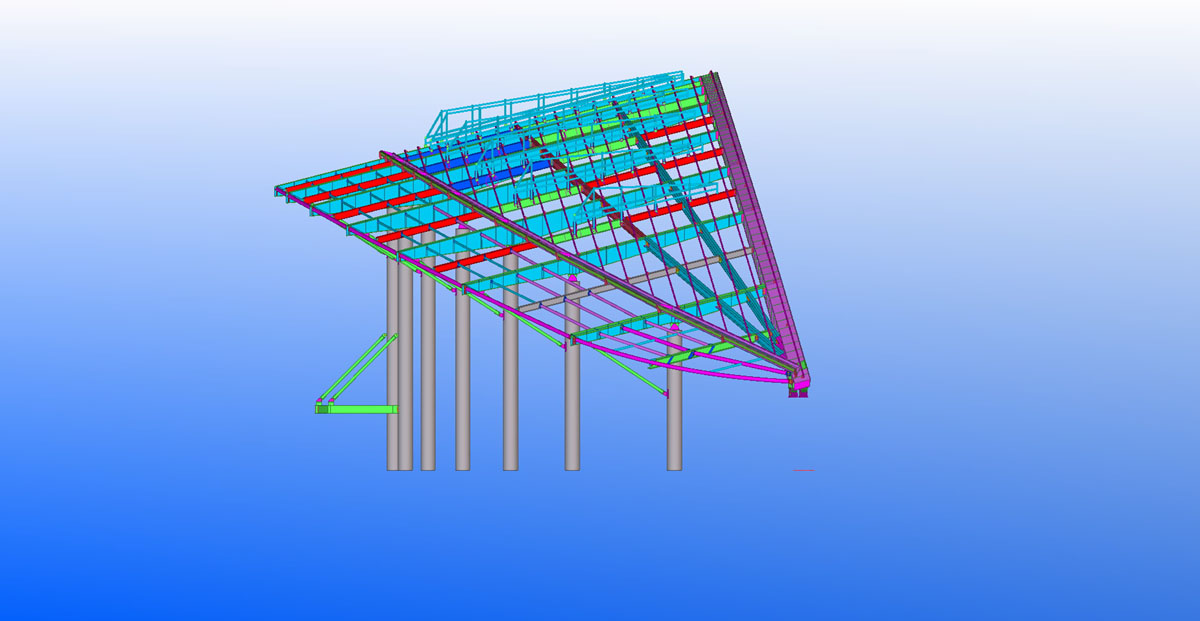The image size is (1200, 621).
Task: Click the small red marker at lower right
Action: [x=803, y=470]
